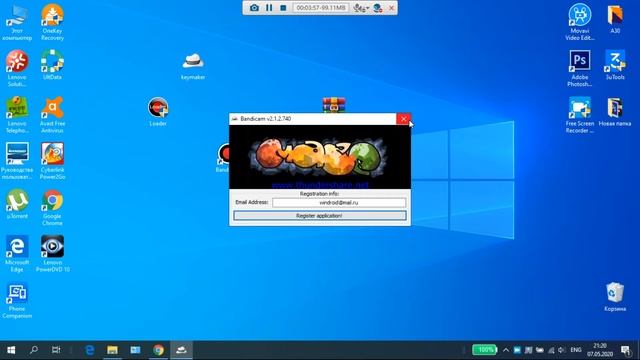Click the graffiti banner image in keygen

point(320,157)
